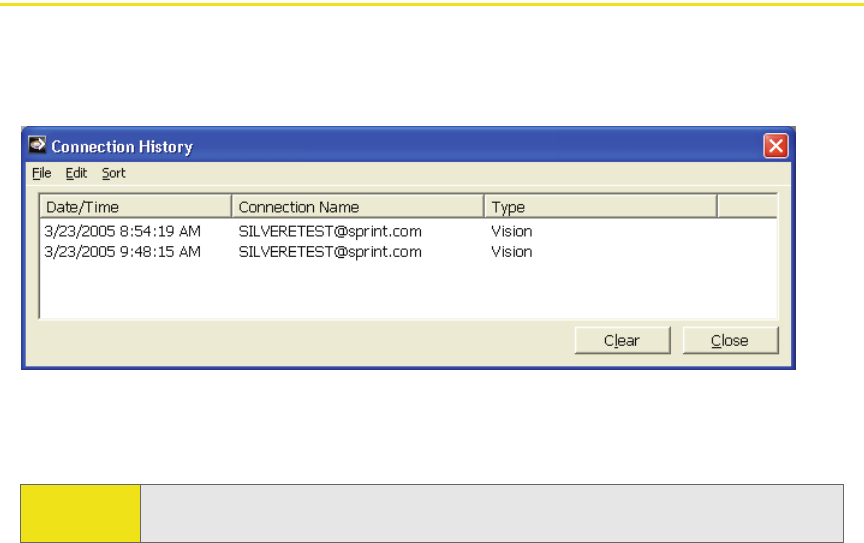Click the Connection History title text
This screenshot has height=543, width=864.
[122, 147]
